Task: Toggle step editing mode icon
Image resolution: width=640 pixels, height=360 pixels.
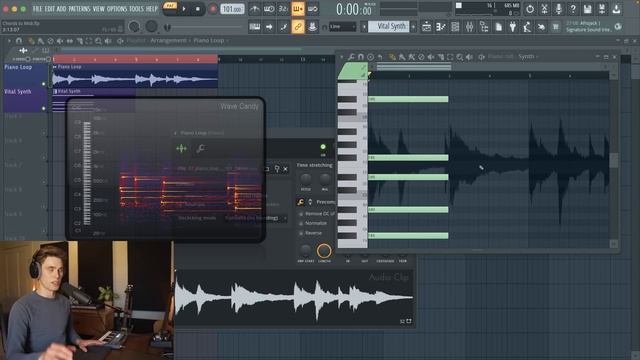Action: [x=283, y=27]
